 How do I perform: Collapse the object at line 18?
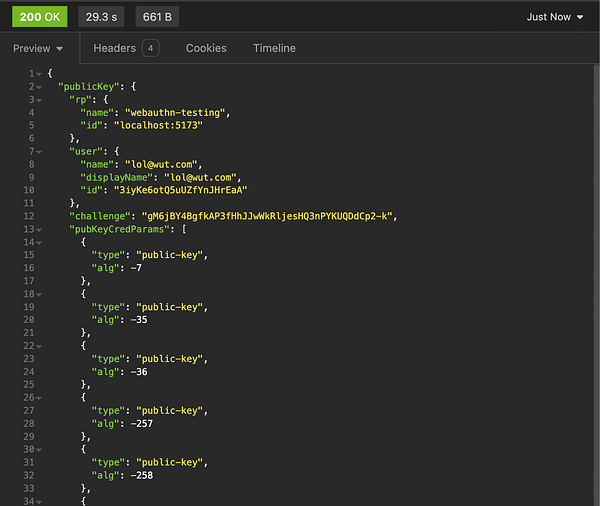39,295
